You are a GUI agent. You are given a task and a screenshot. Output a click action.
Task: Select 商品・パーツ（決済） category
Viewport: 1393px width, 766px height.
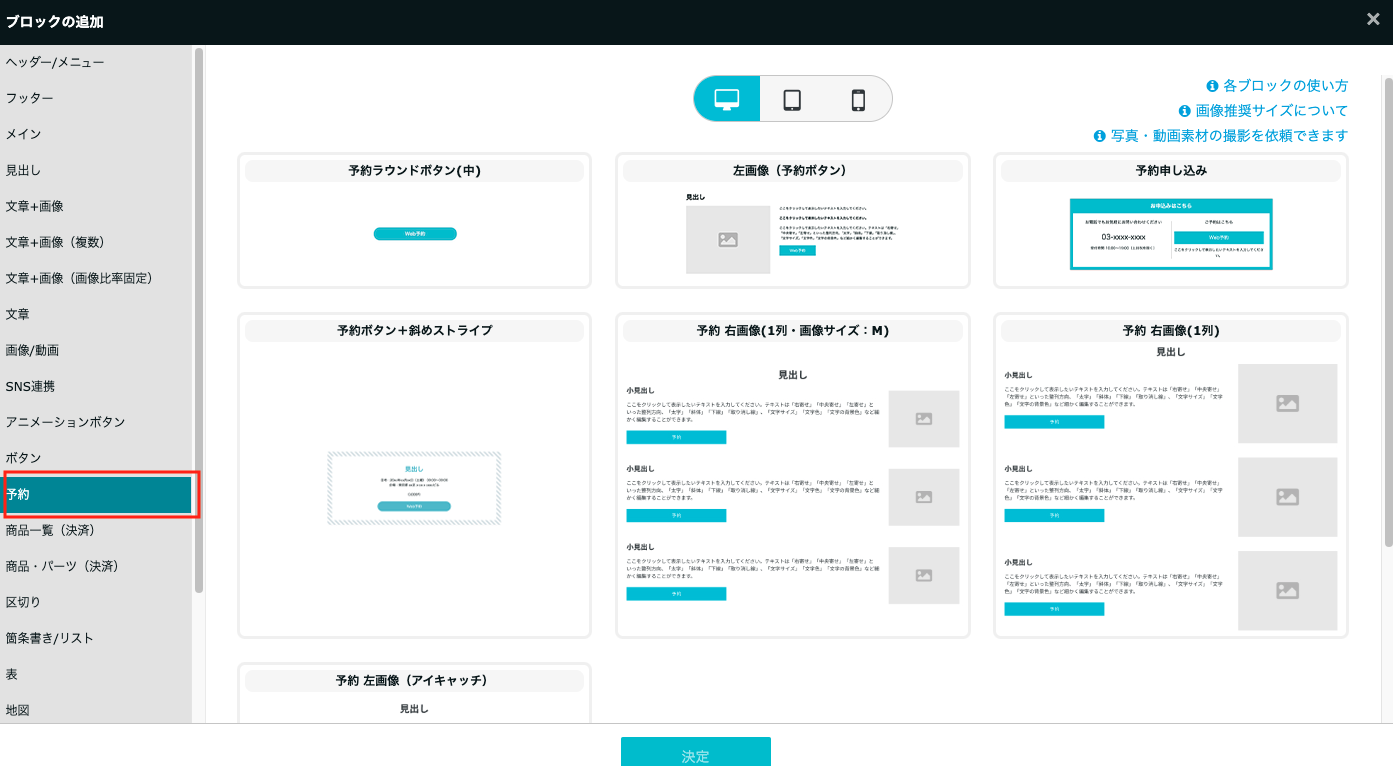96,566
